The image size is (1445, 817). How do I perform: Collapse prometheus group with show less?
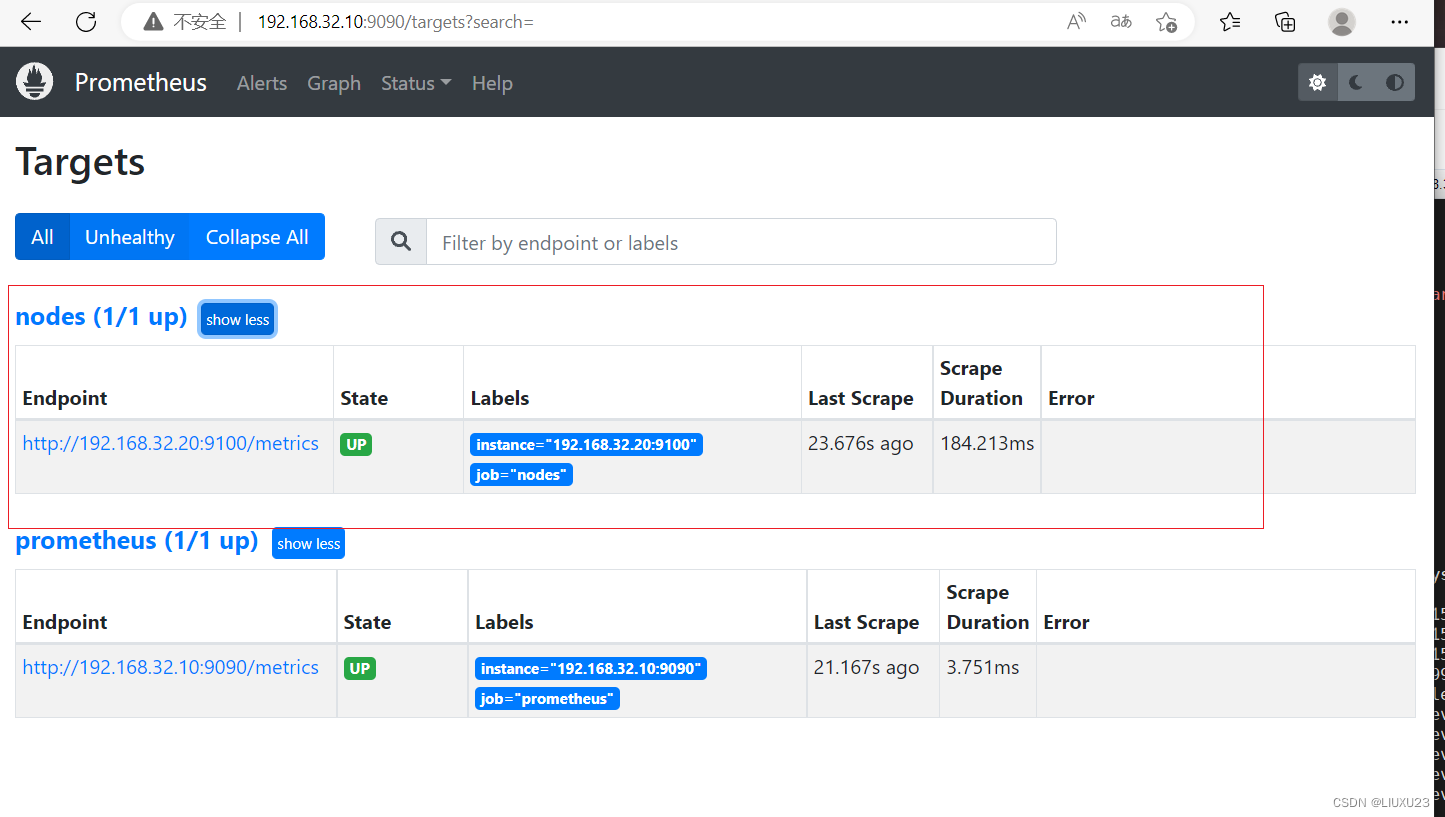click(308, 543)
